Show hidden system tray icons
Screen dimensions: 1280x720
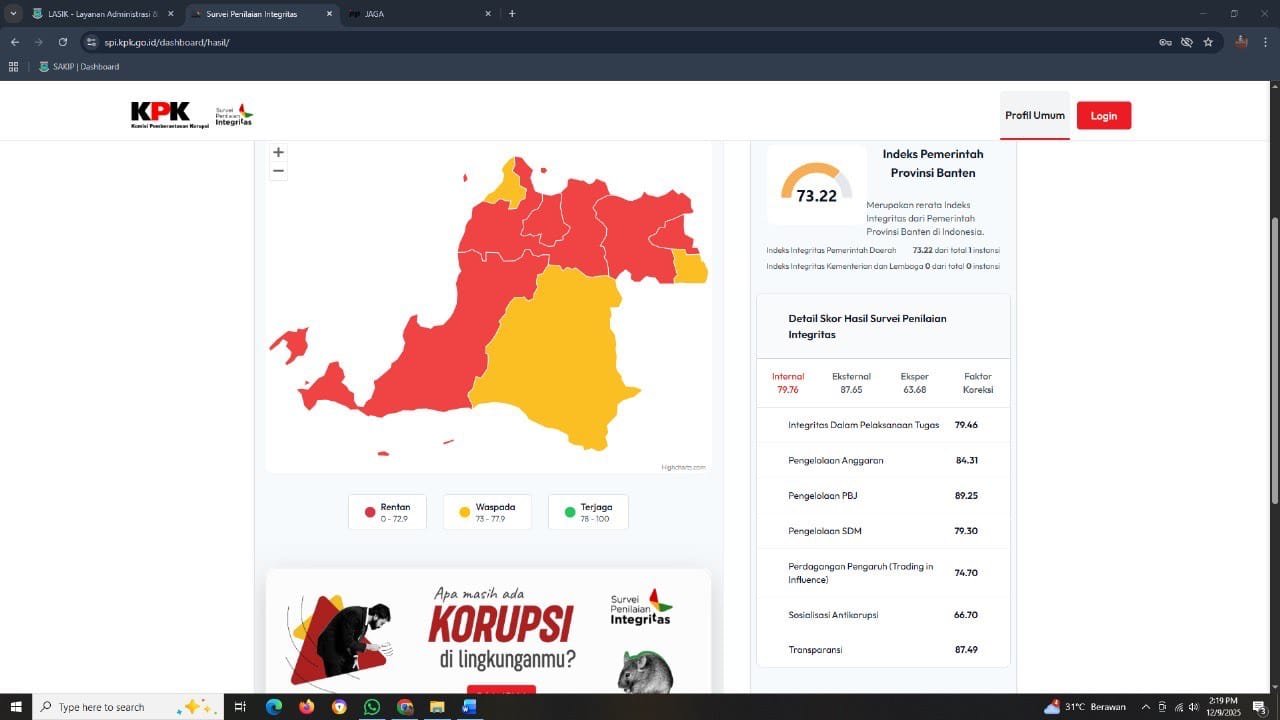1146,707
